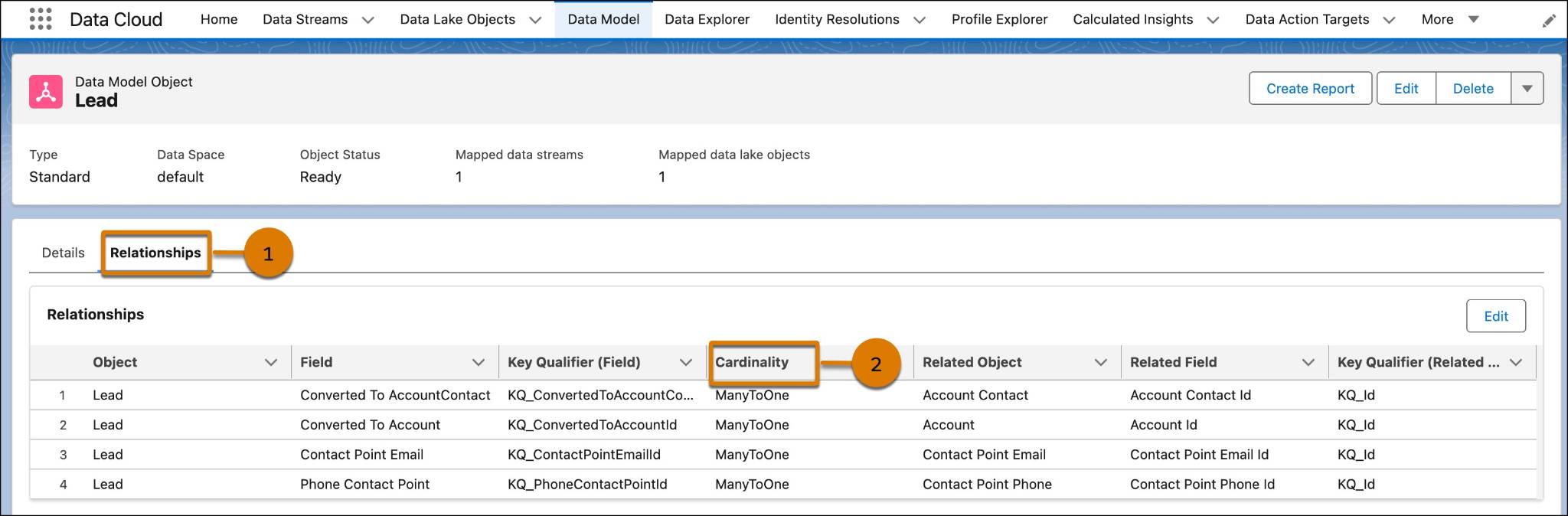
Task: Click the Converted To AccountContact field cell
Action: [x=395, y=395]
